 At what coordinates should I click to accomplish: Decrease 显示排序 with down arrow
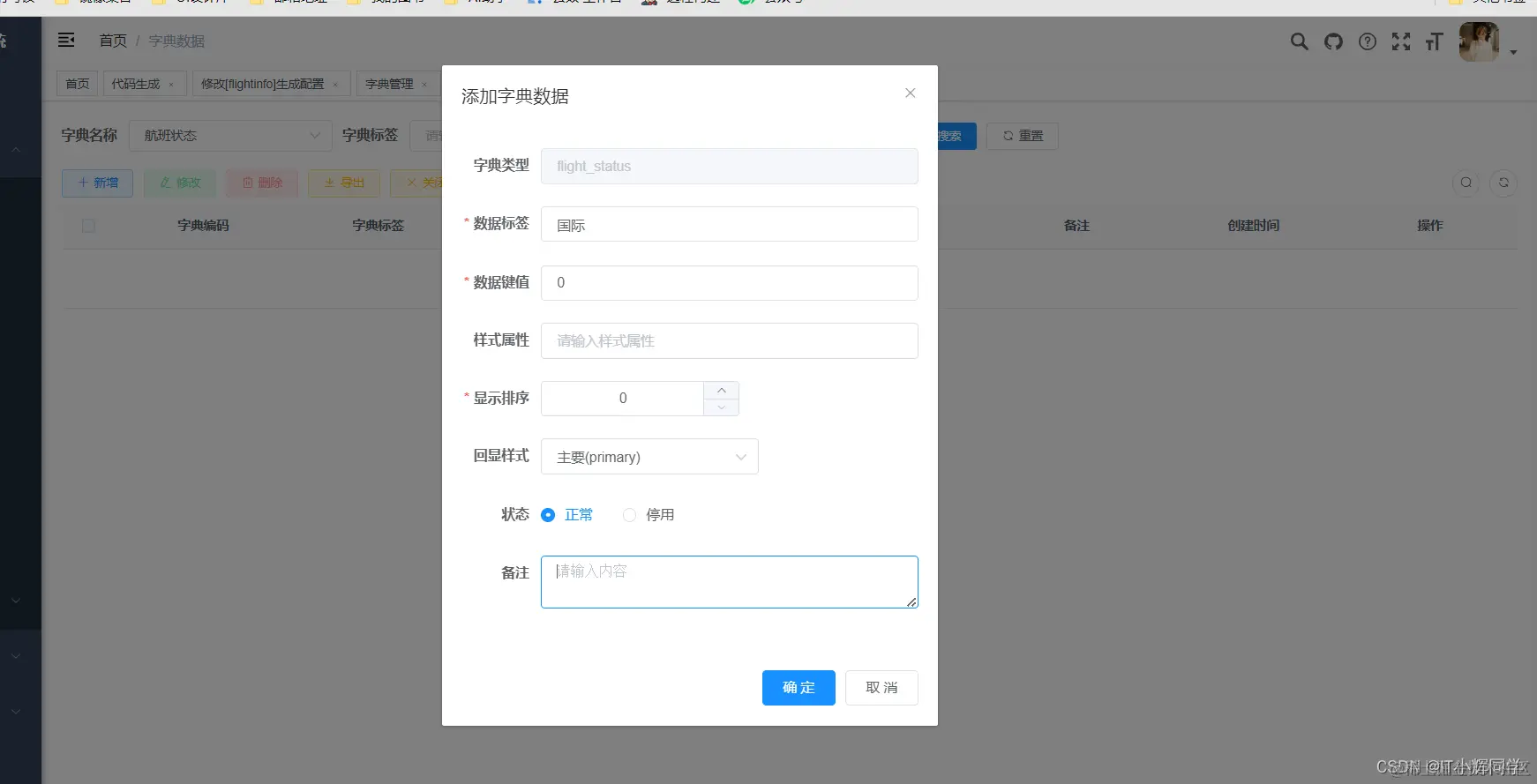click(x=721, y=407)
